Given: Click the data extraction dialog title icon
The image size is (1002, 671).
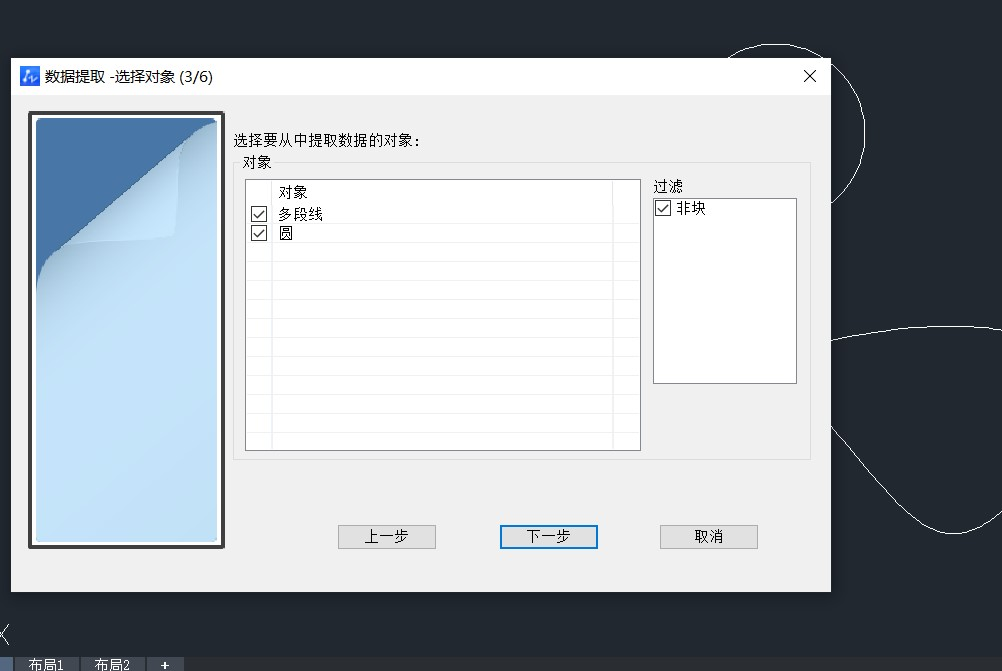Looking at the screenshot, I should pos(29,76).
